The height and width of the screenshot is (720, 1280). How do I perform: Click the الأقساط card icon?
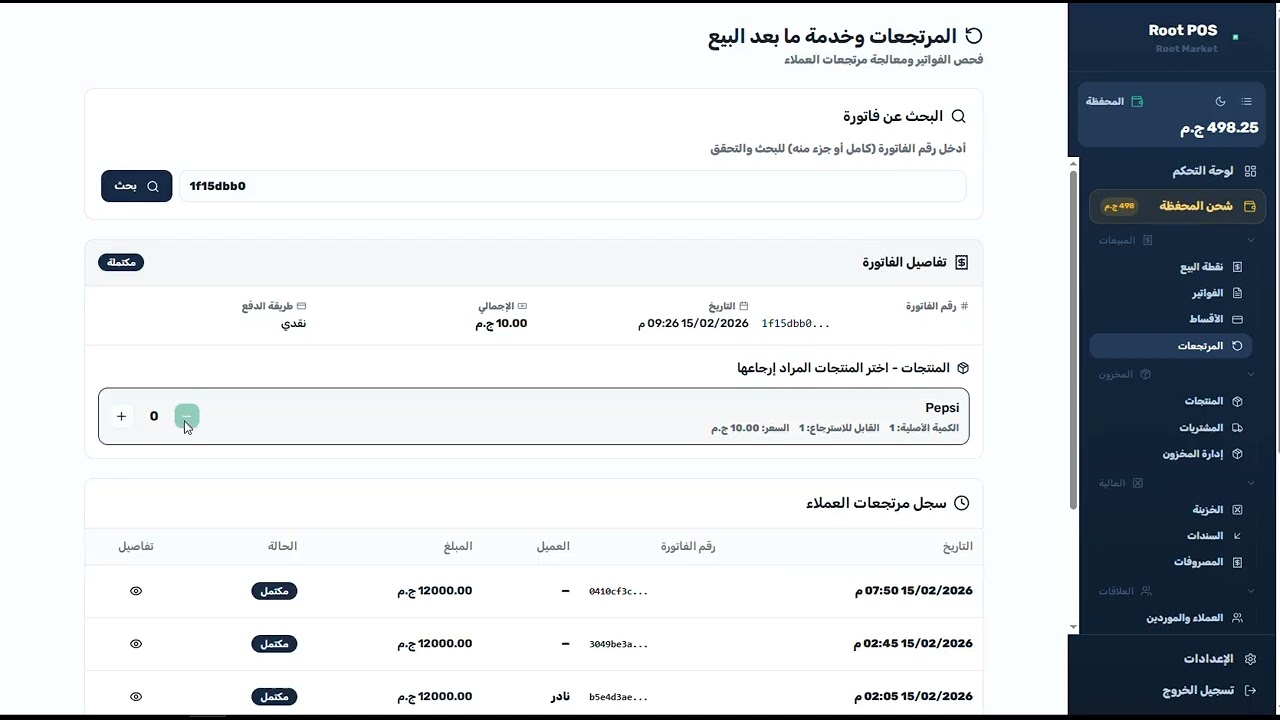(x=1237, y=319)
